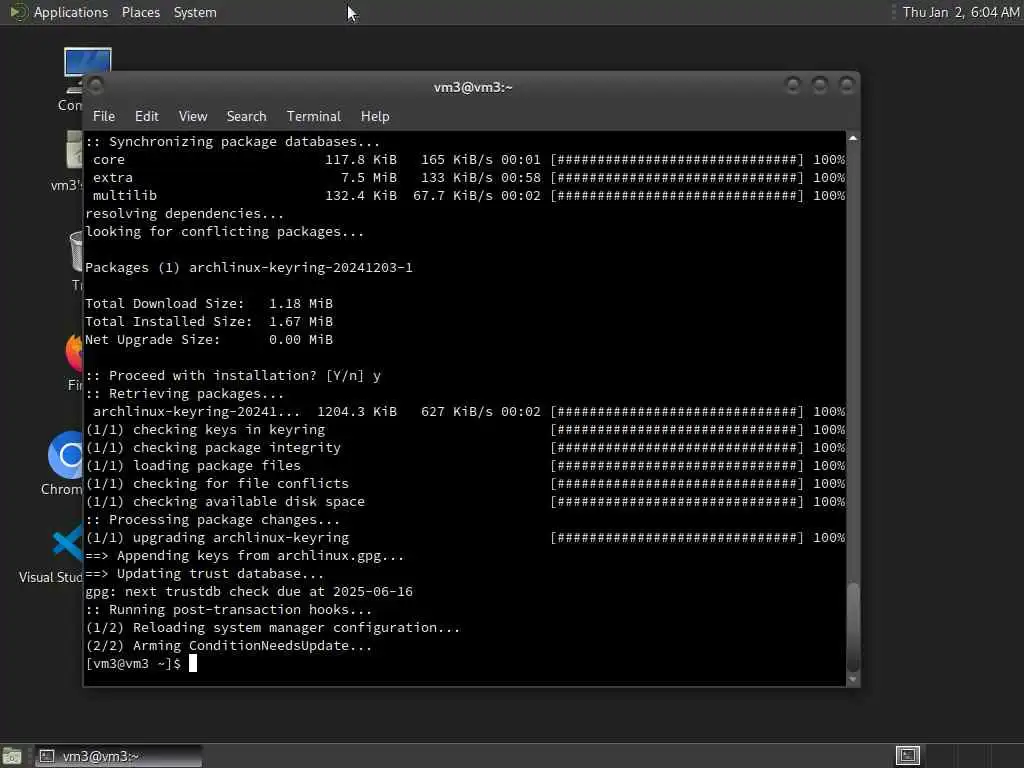The height and width of the screenshot is (768, 1024).
Task: Click the 'multilib' database row name
Action: (125, 196)
